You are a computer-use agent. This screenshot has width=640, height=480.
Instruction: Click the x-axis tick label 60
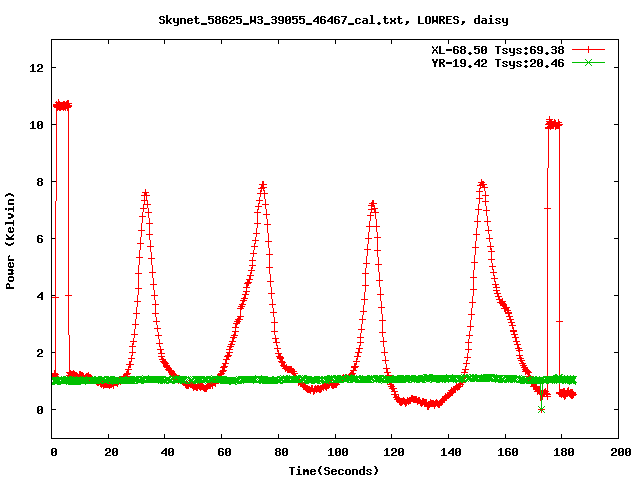pos(224,452)
